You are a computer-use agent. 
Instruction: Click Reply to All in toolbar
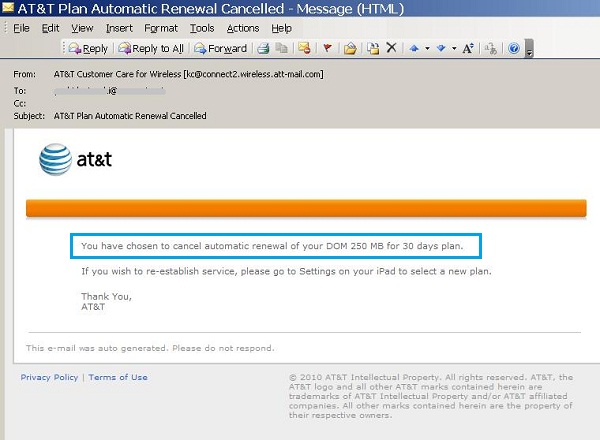coord(151,49)
